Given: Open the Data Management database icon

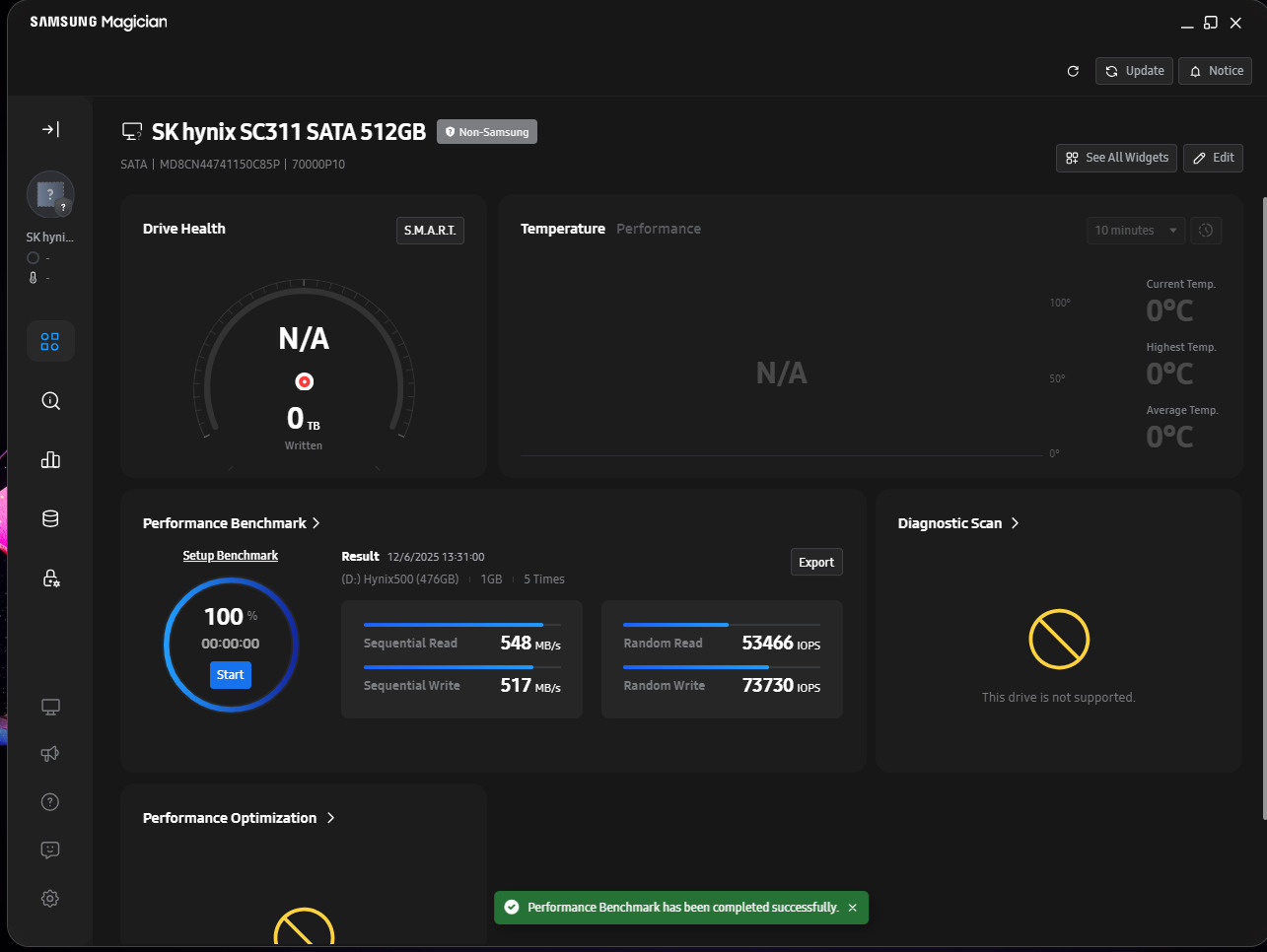Looking at the screenshot, I should pos(50,519).
